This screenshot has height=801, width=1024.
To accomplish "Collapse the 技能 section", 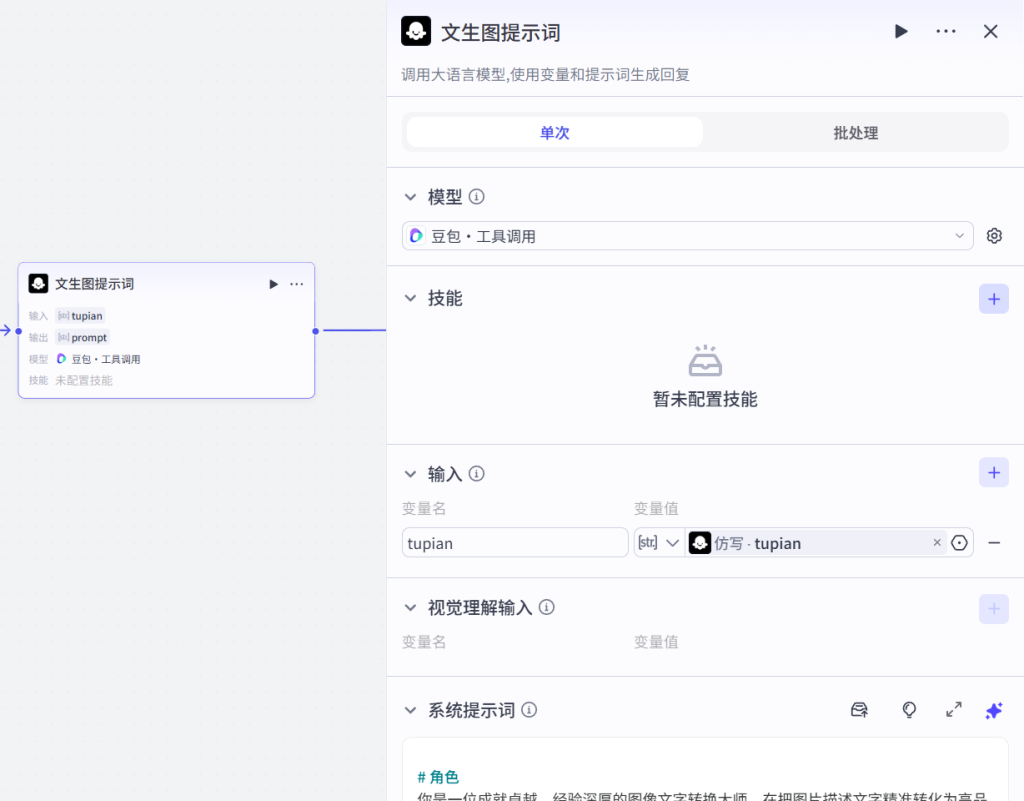I will (410, 298).
